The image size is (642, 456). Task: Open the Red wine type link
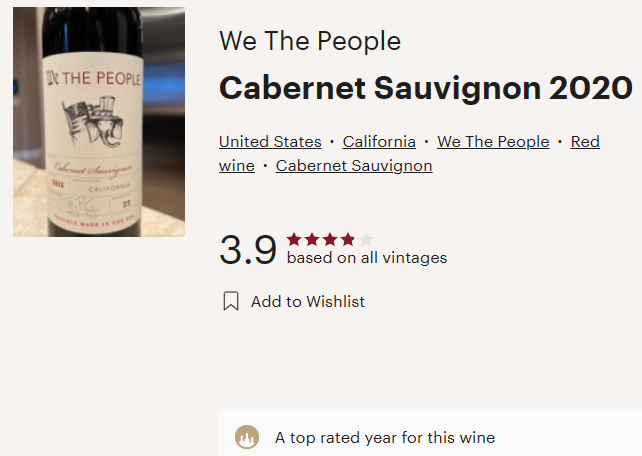point(584,142)
